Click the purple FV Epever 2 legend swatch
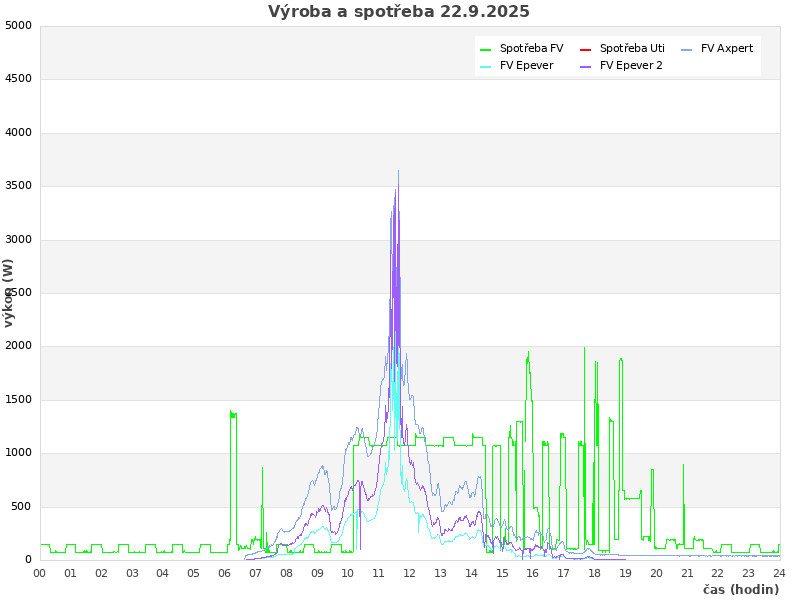 [x=586, y=66]
